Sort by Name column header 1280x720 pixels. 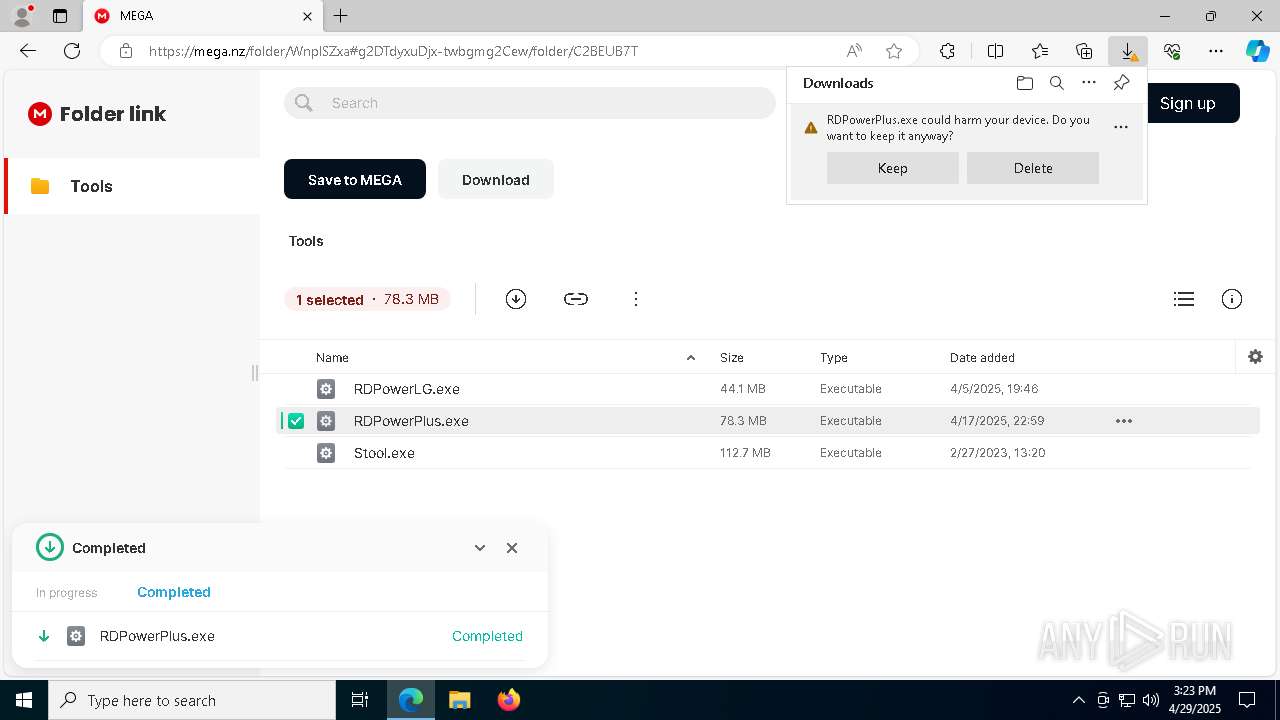click(x=332, y=358)
